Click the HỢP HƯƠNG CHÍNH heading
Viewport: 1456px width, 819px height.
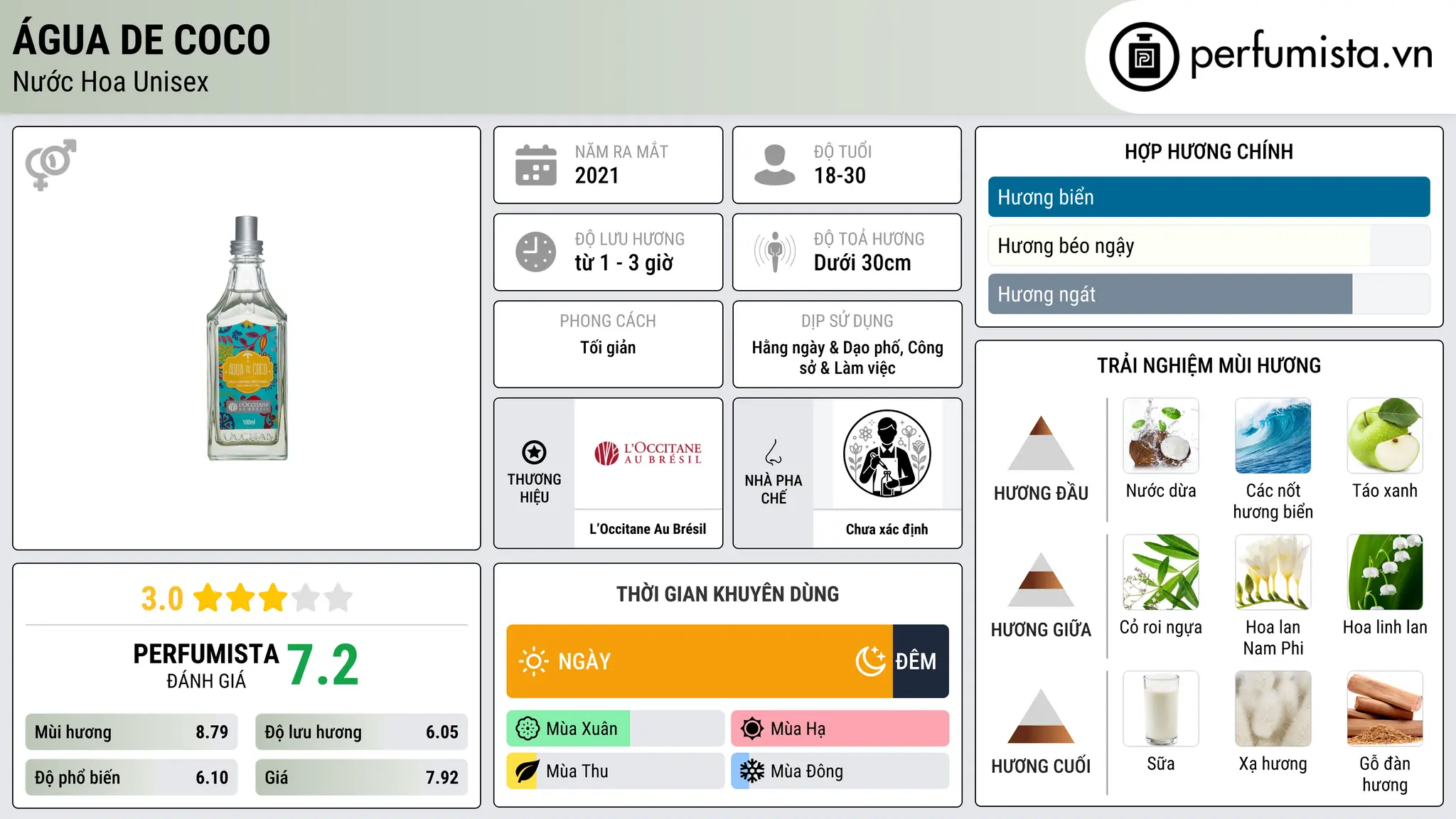(x=1209, y=151)
